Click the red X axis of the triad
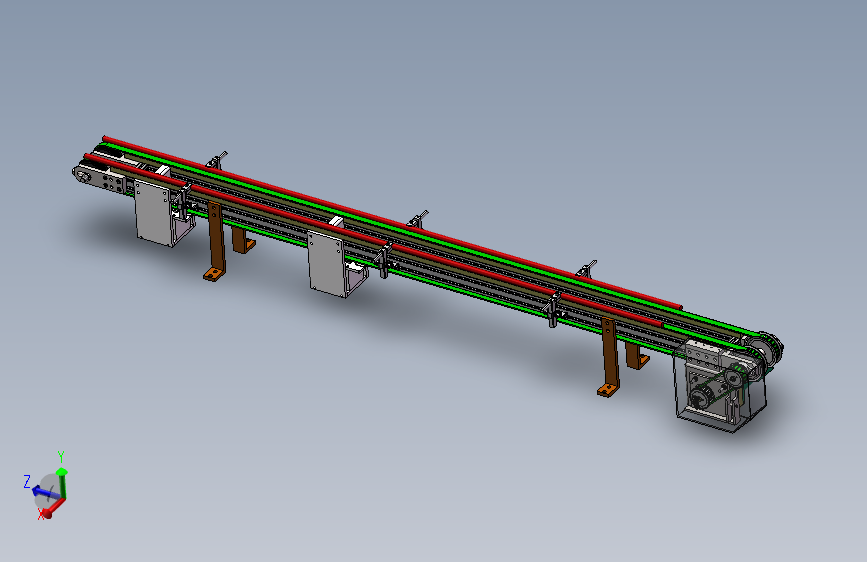This screenshot has height=562, width=867. pyautogui.click(x=54, y=508)
